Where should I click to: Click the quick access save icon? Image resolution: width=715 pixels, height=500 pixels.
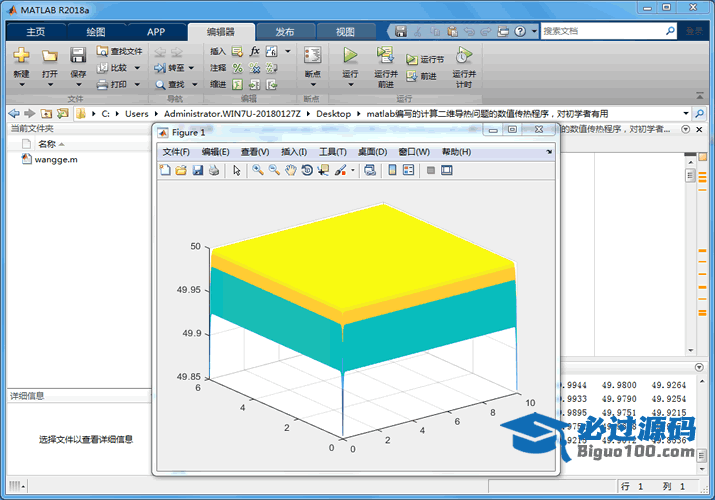tap(401, 31)
